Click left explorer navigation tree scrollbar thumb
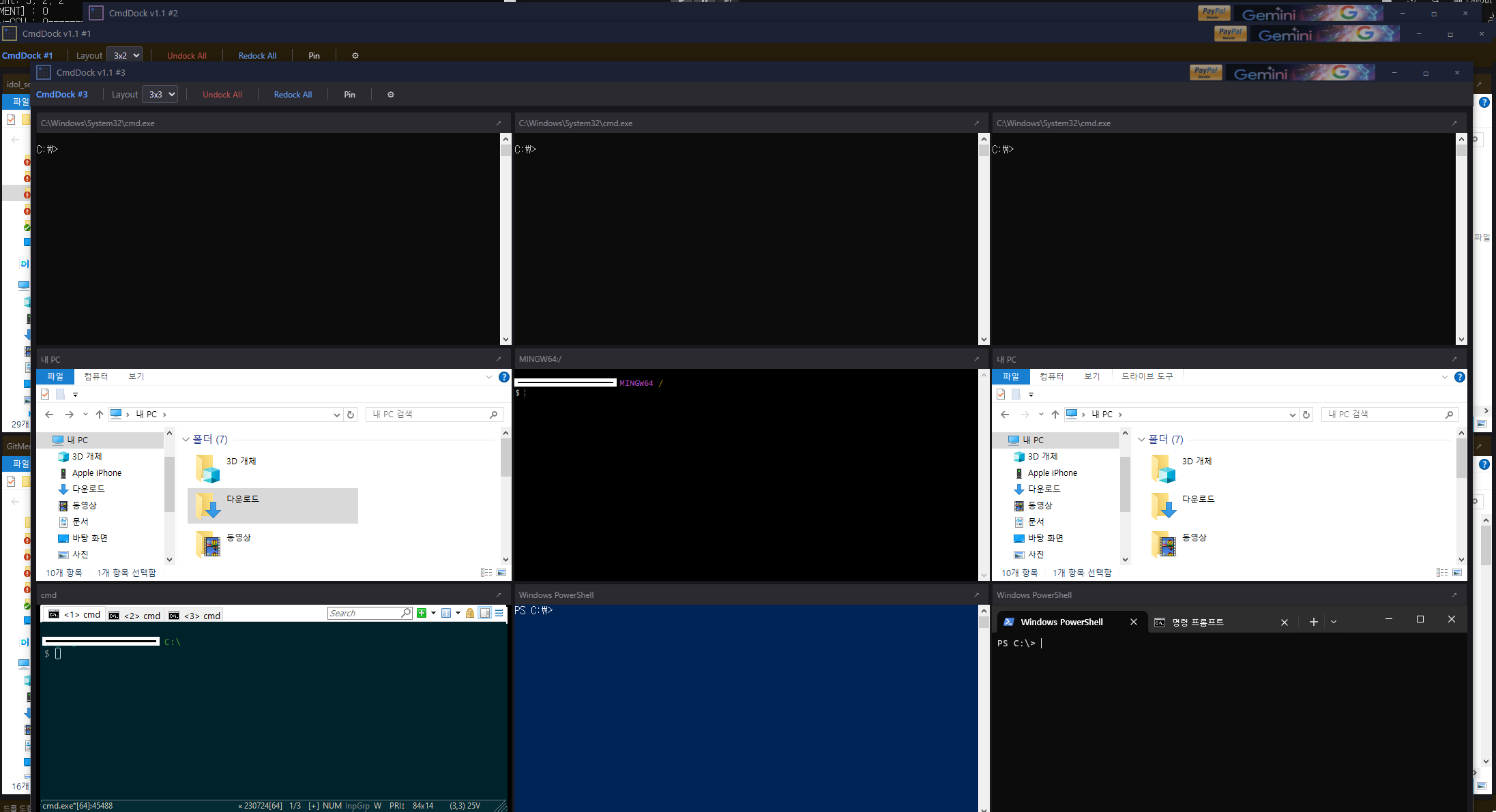Image resolution: width=1496 pixels, height=812 pixels. (169, 484)
